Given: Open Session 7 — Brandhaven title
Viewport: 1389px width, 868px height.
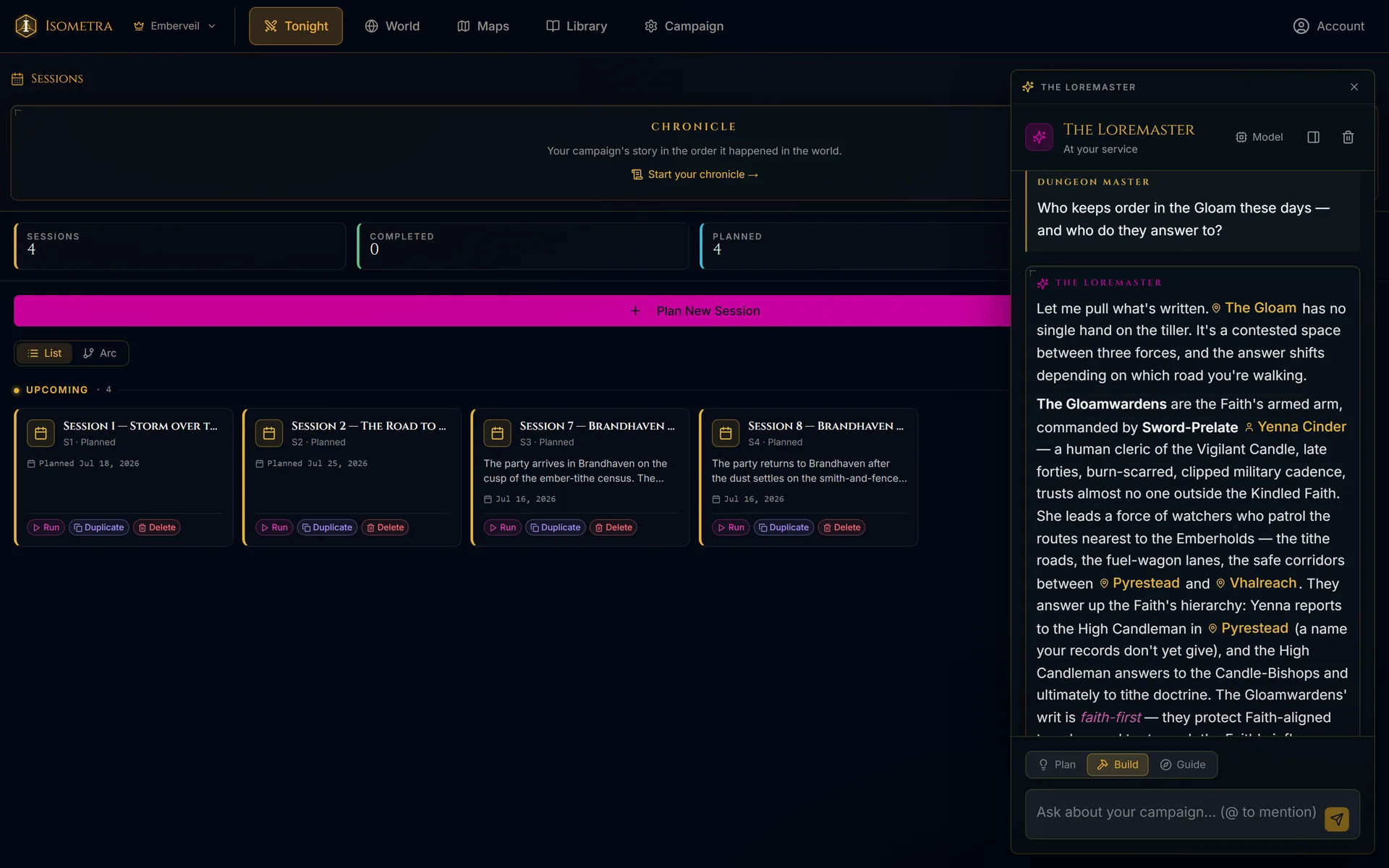Looking at the screenshot, I should (597, 426).
